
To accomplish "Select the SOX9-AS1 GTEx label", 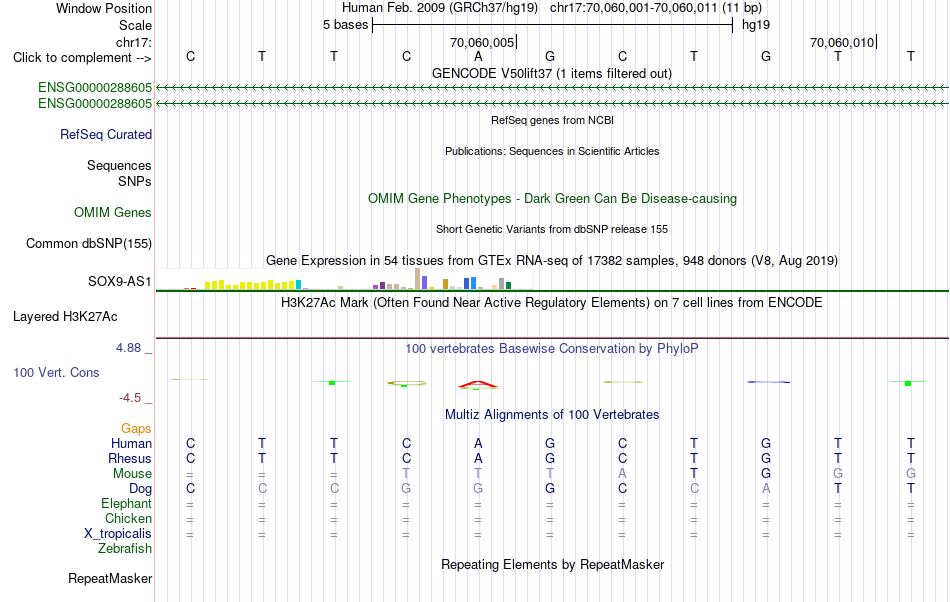I will coord(119,281).
